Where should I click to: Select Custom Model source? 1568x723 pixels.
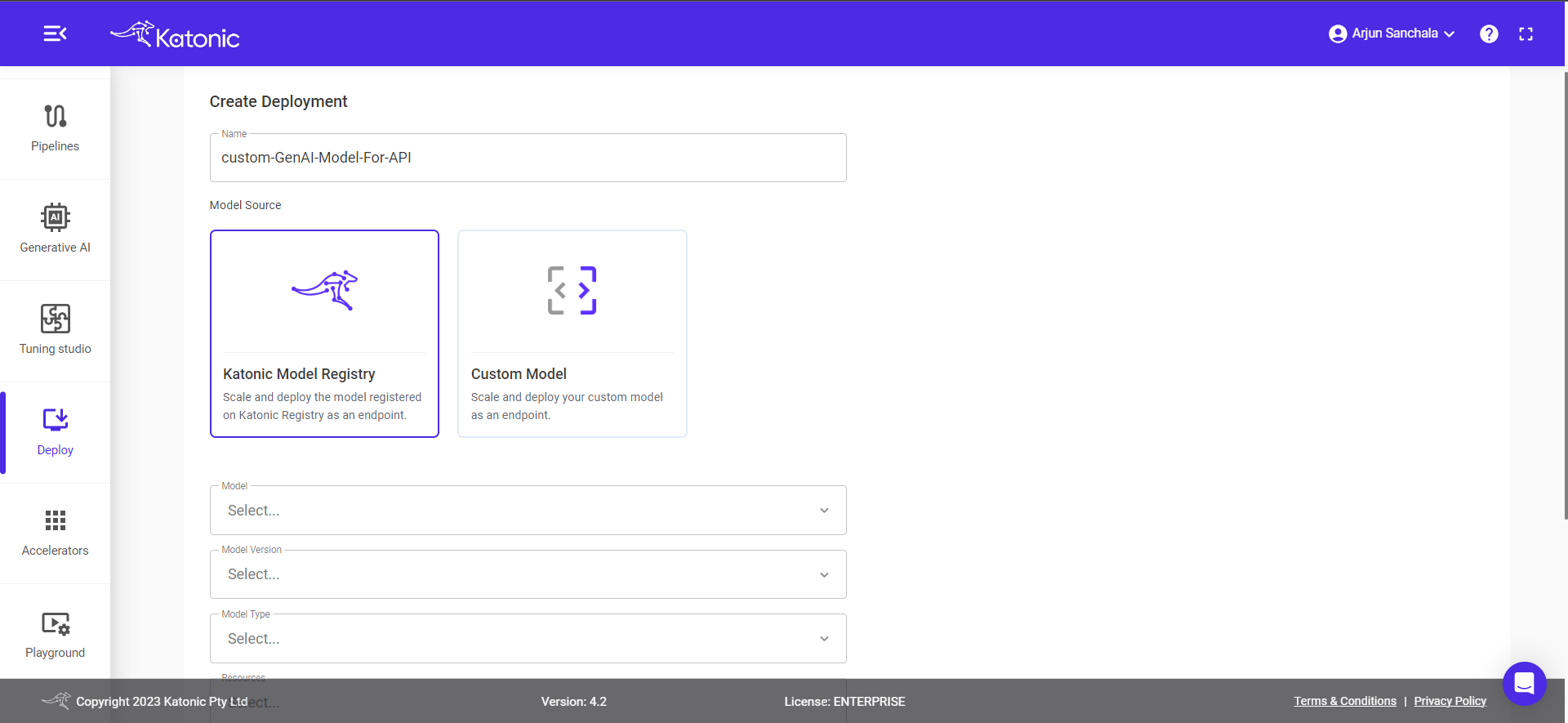pos(572,333)
